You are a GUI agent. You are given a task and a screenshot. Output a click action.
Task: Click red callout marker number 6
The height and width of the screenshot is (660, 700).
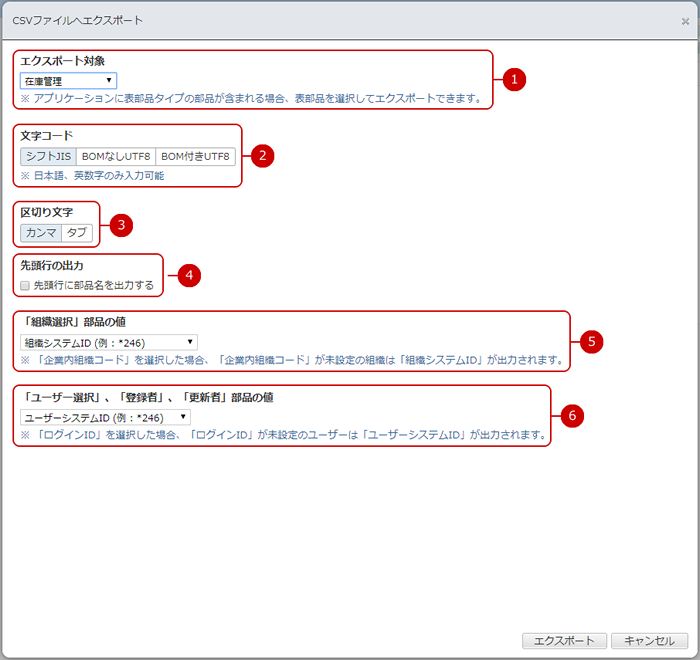(x=571, y=415)
